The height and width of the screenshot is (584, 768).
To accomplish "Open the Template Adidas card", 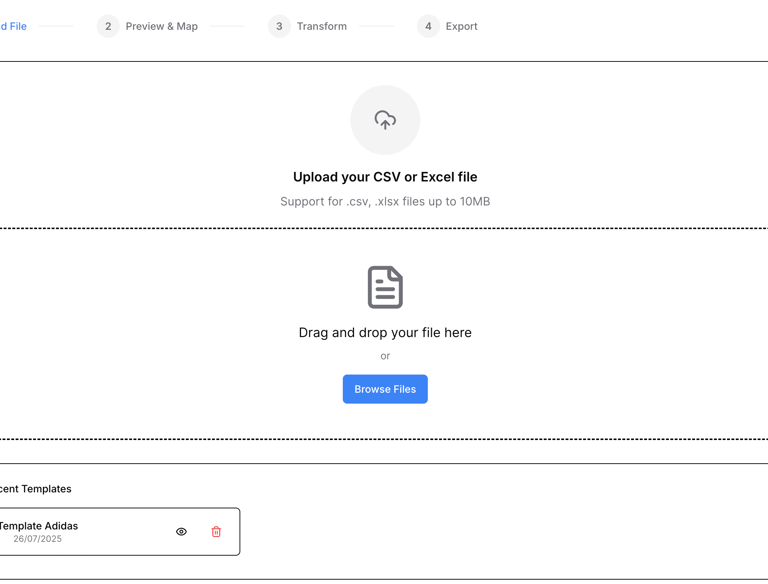I will (120, 532).
